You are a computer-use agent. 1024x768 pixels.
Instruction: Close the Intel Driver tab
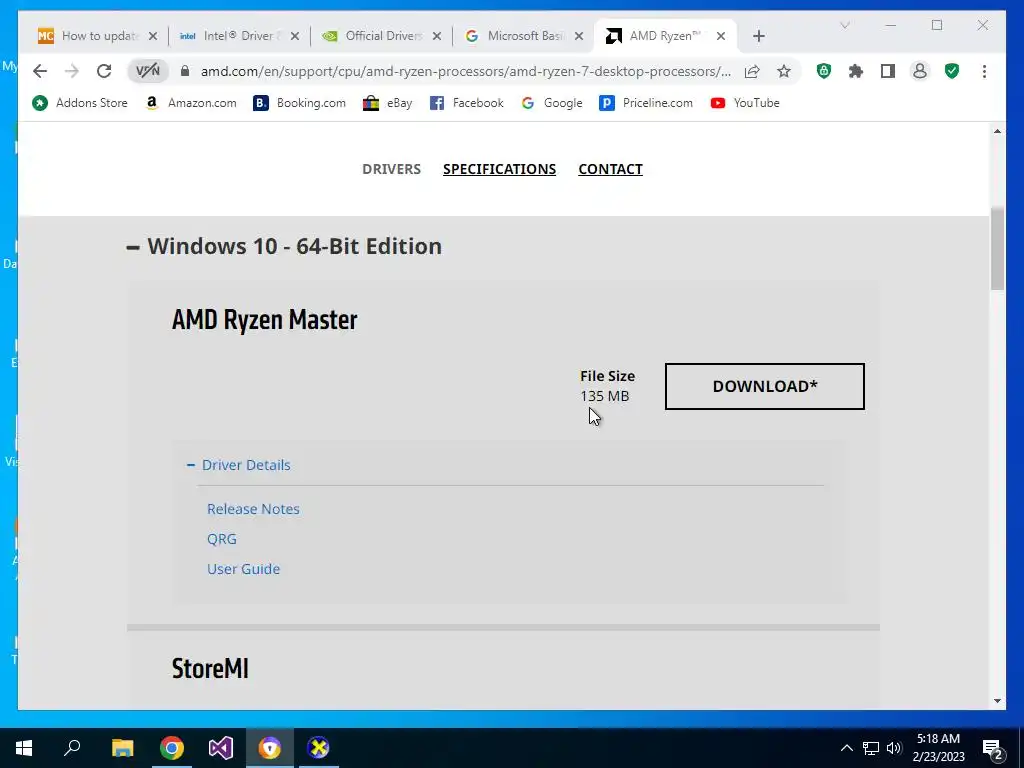(295, 36)
